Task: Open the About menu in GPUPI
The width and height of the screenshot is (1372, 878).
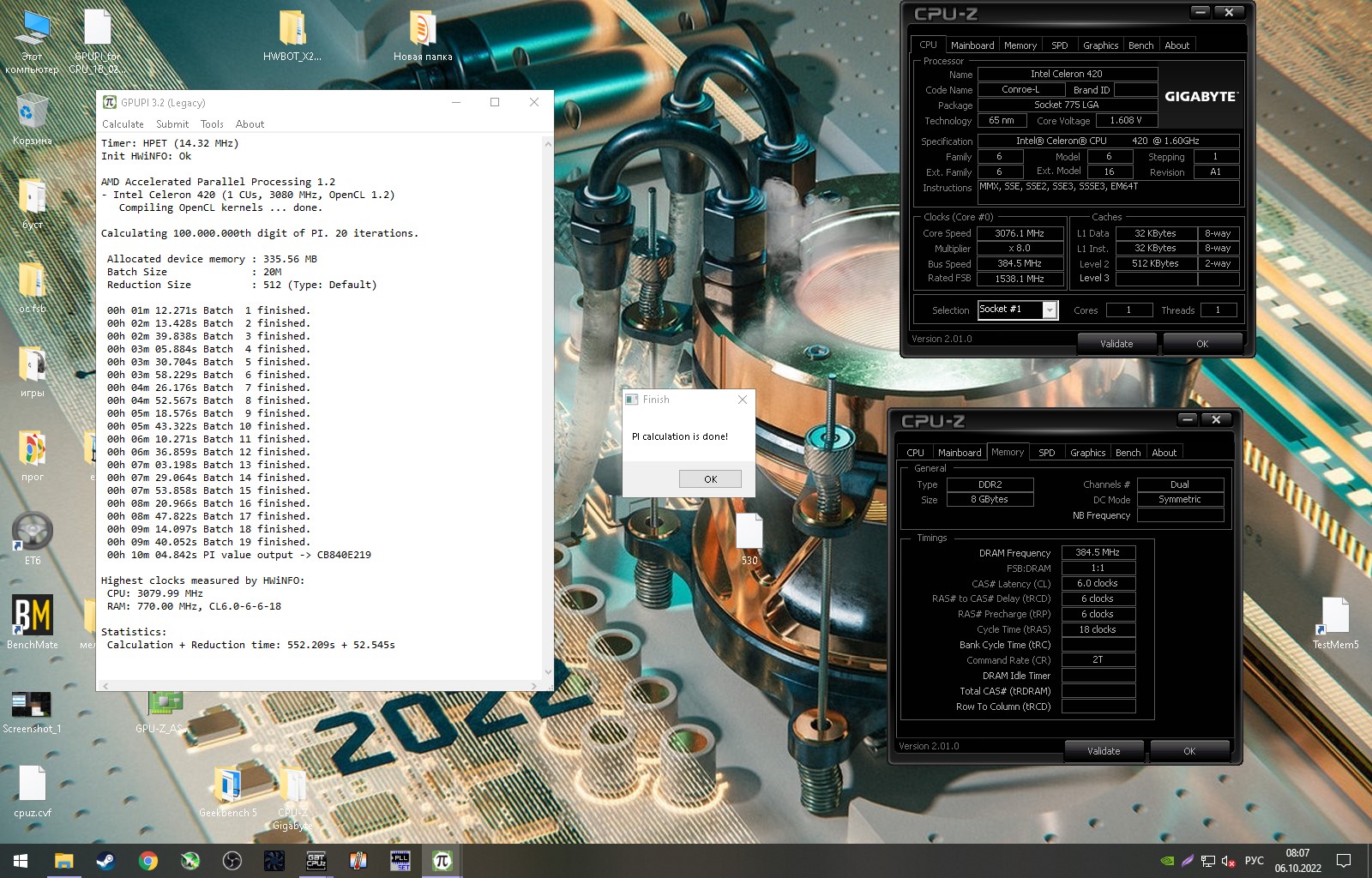Action: (x=250, y=124)
